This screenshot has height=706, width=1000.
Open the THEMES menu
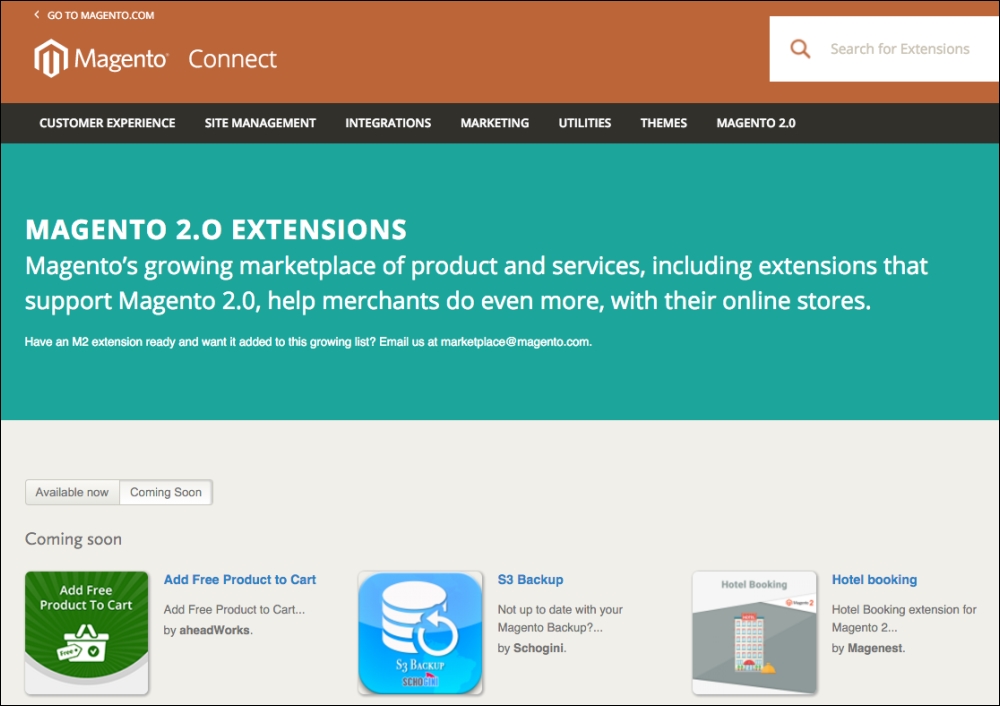click(x=663, y=123)
